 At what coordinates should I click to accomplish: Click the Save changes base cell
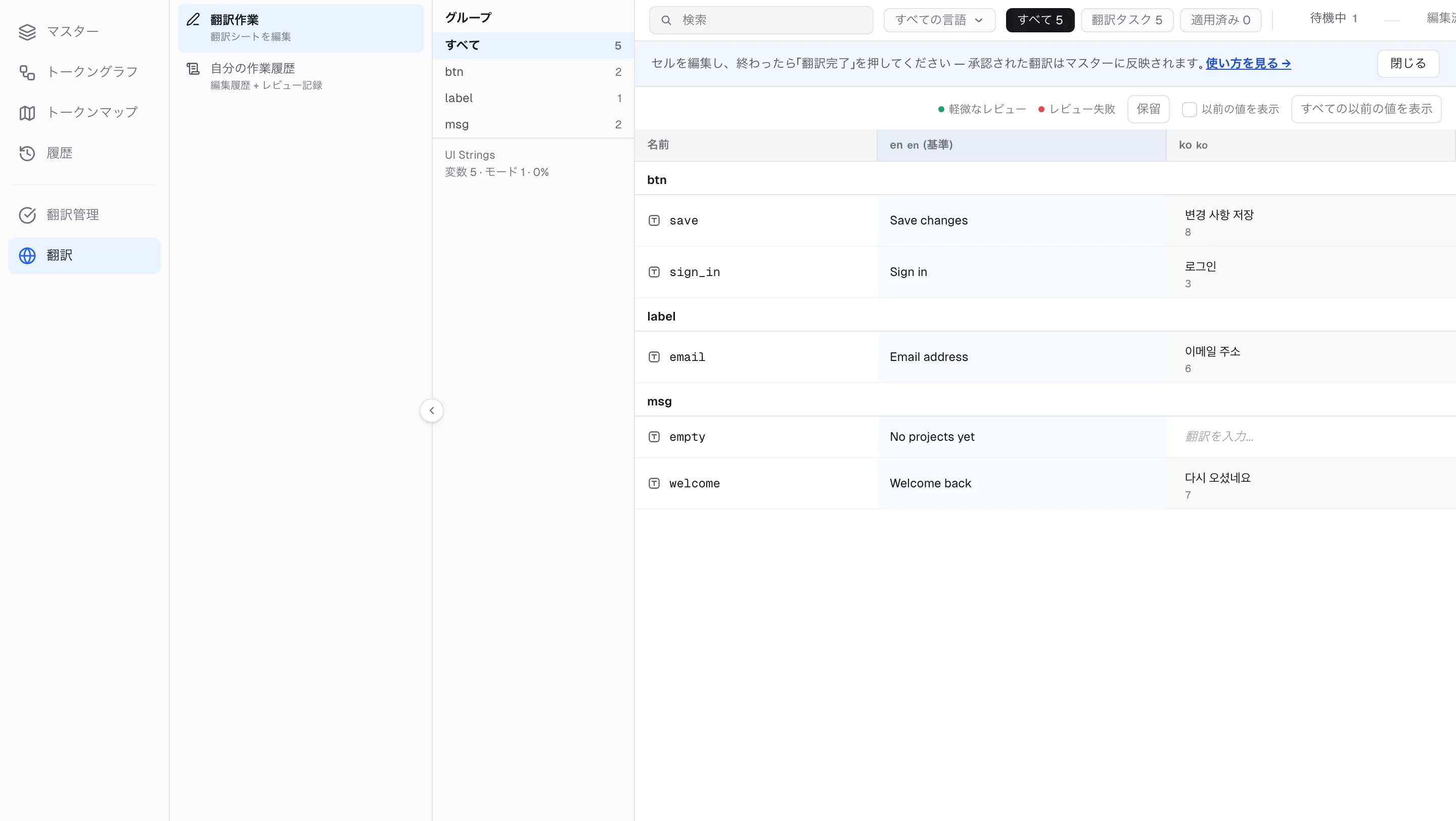pyautogui.click(x=1022, y=220)
